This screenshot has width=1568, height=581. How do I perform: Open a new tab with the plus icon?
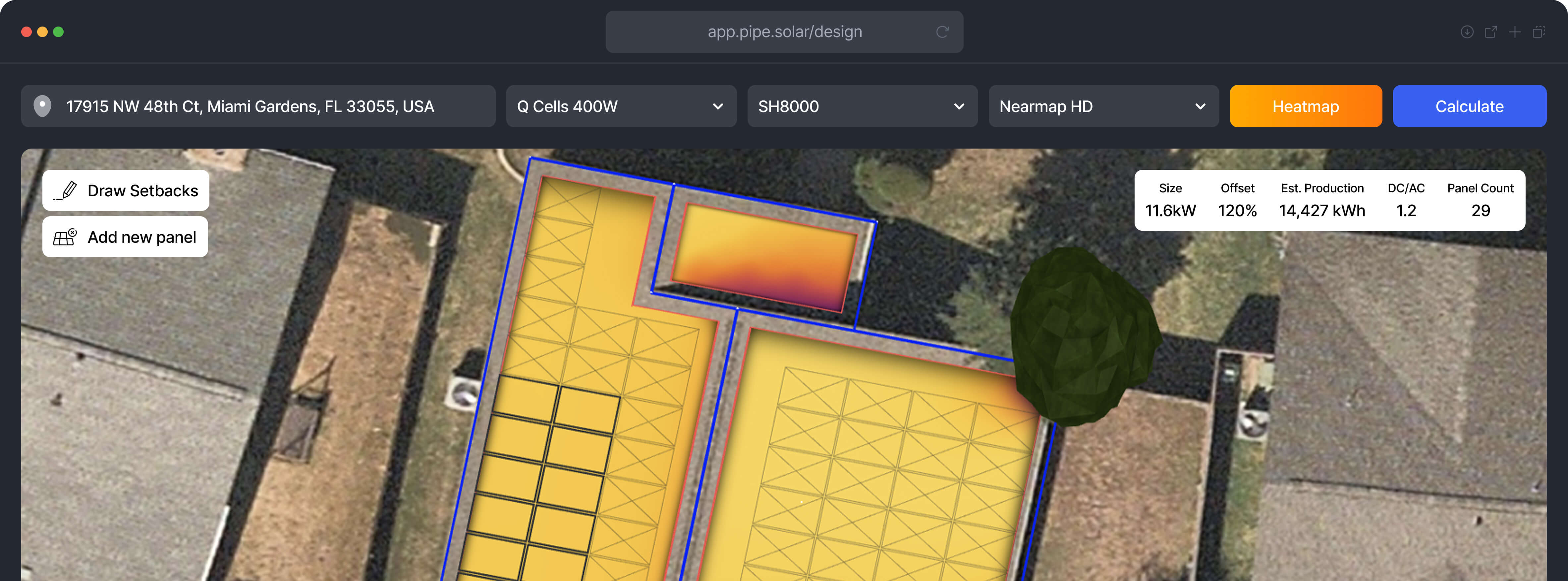1514,32
